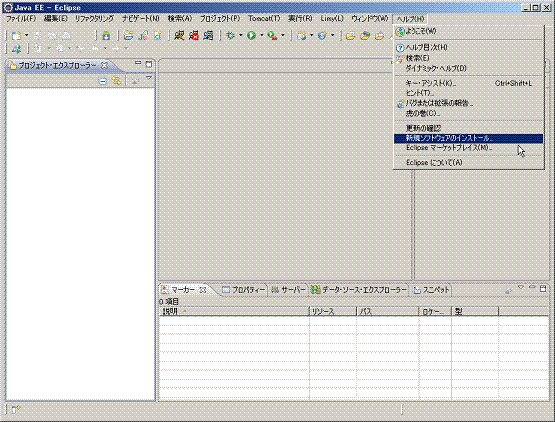Open dropdown beside the globe icon
Image resolution: width=555 pixels, height=422 pixels.
tap(332, 35)
